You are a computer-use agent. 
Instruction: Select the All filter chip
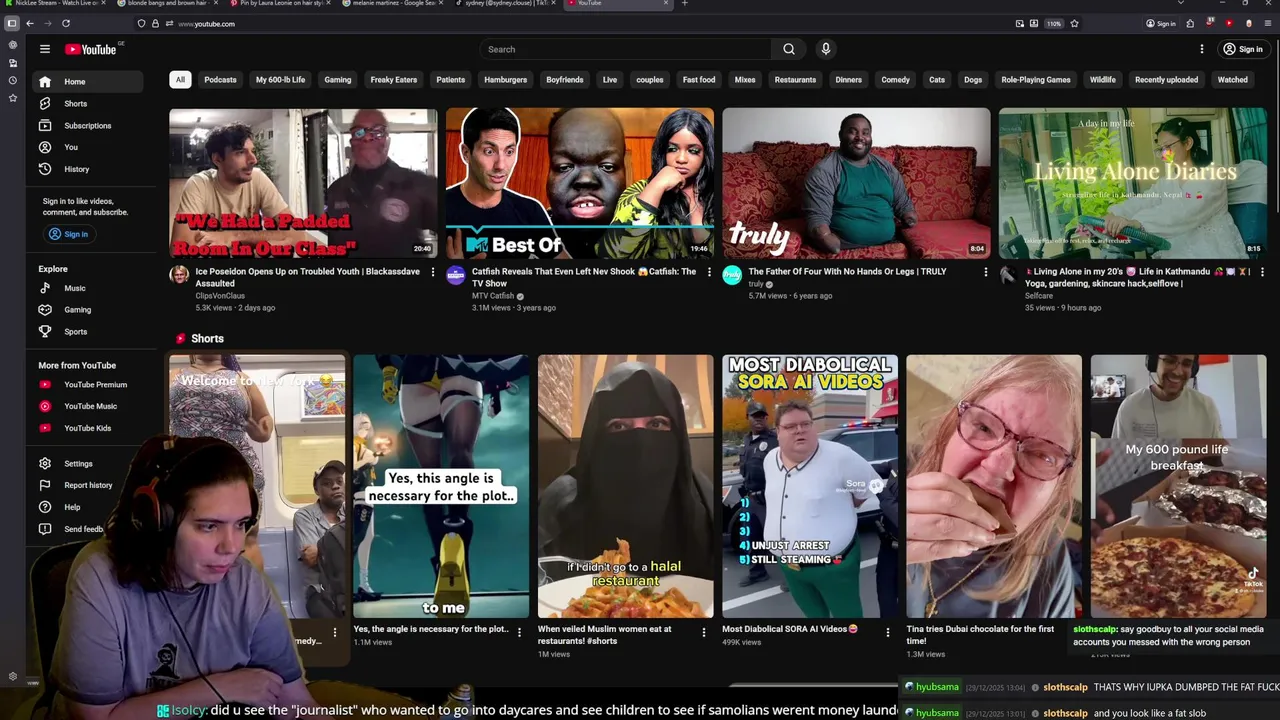click(180, 80)
